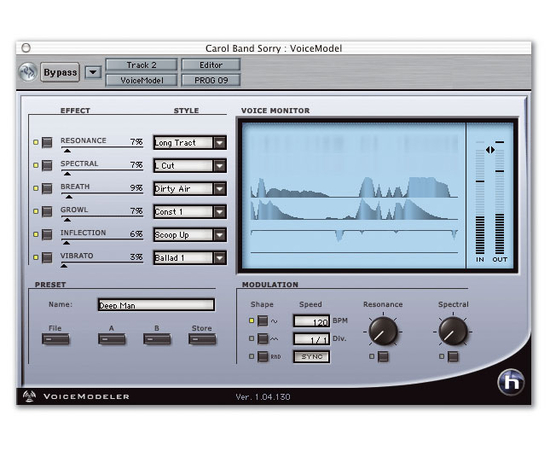Viewport: 550px width, 450px height.
Task: Click the Vibrato amount slider
Action: 102,264
